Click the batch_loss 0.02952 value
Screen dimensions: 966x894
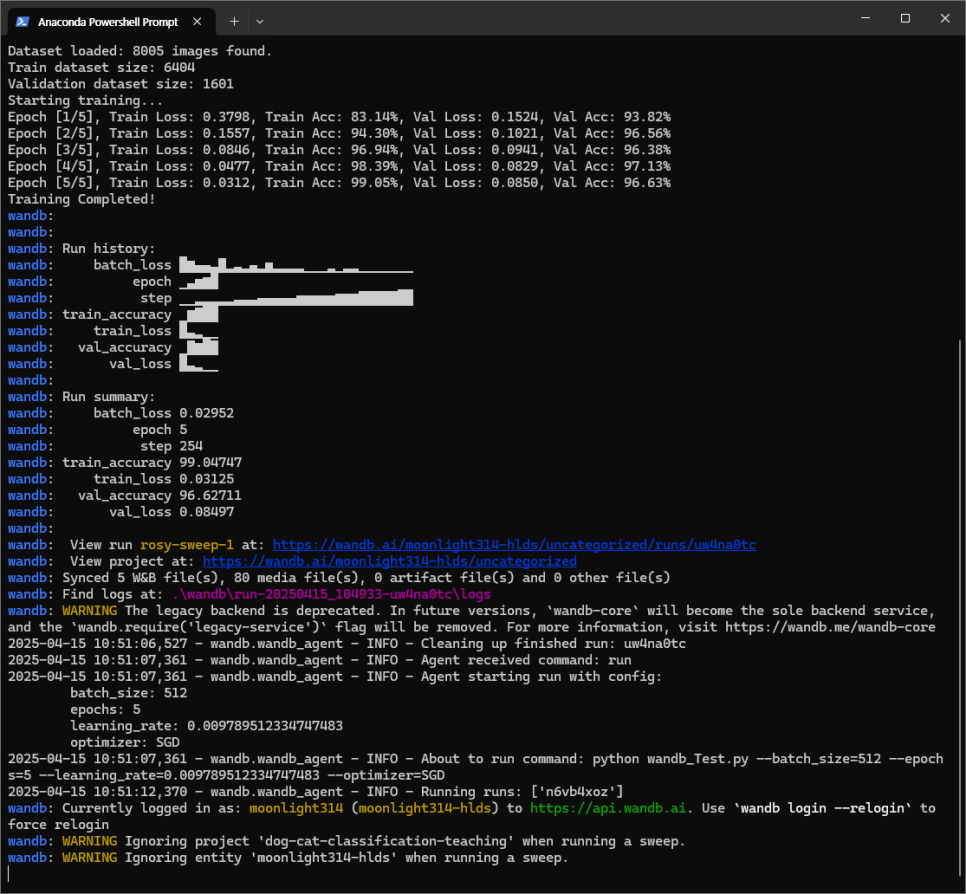point(206,413)
